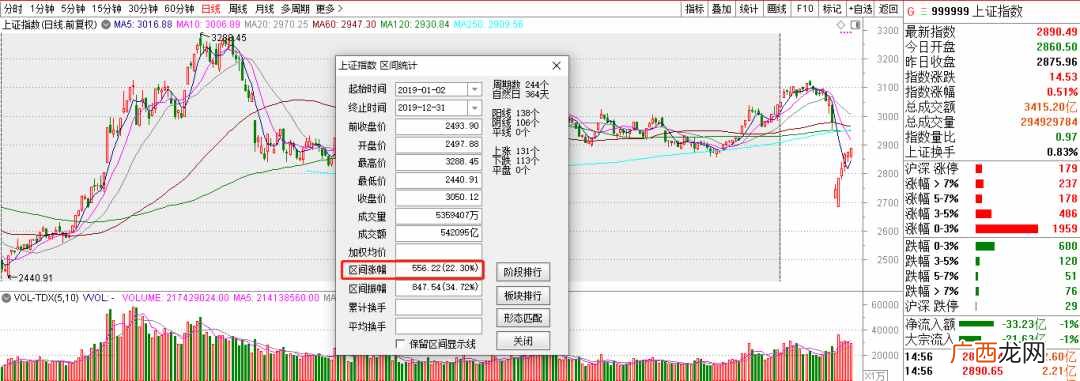Click the 开盘价 value field

click(438, 145)
